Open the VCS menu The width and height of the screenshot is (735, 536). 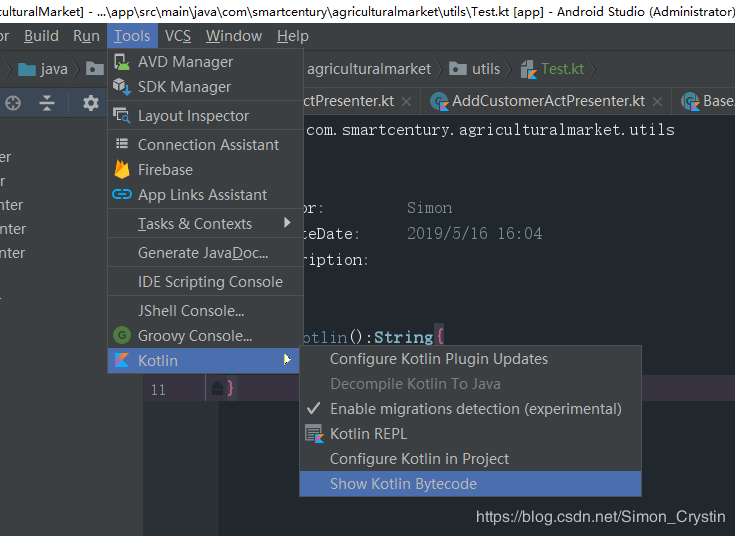coord(178,36)
